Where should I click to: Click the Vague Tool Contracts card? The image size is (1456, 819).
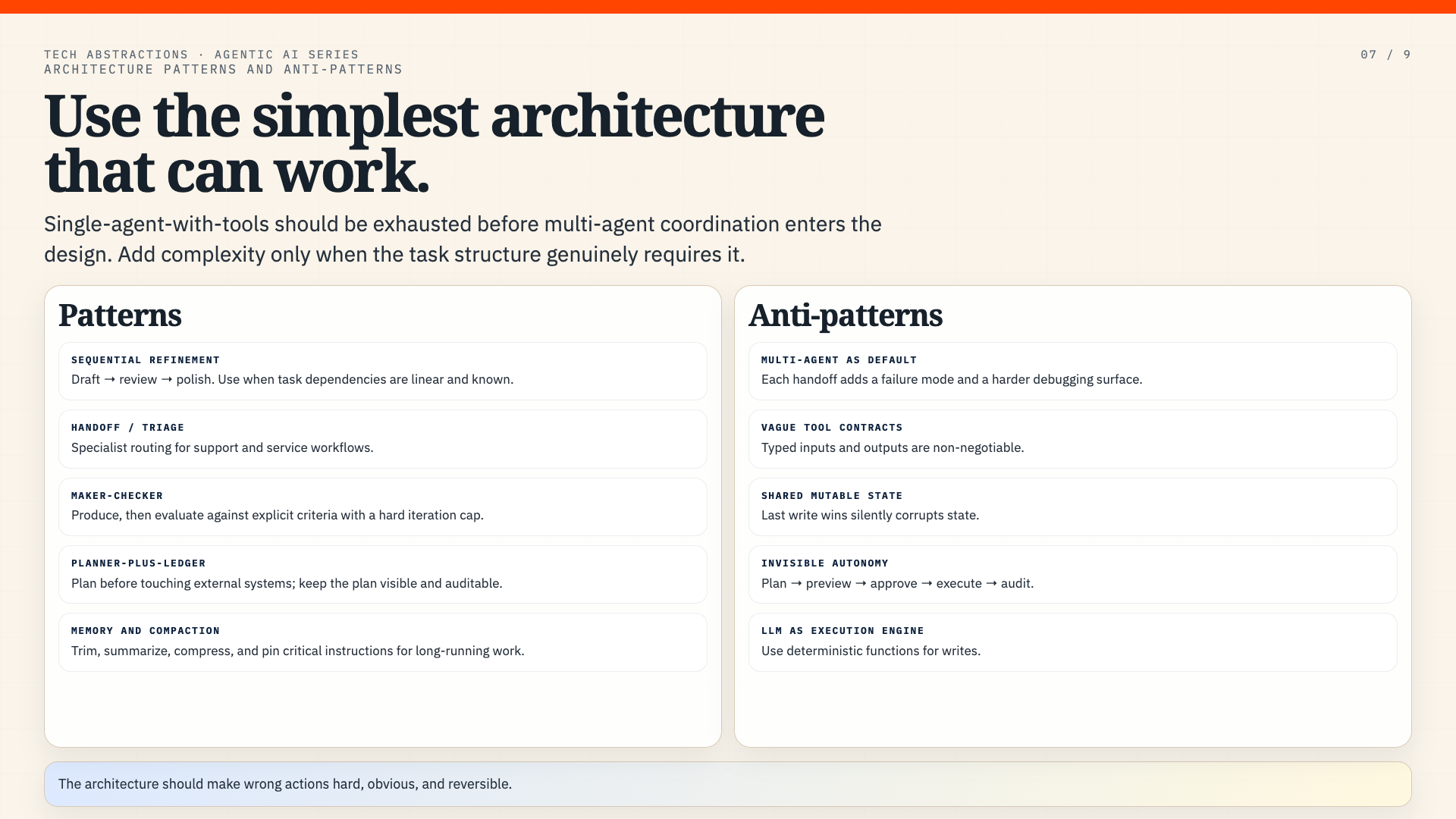click(x=1073, y=439)
